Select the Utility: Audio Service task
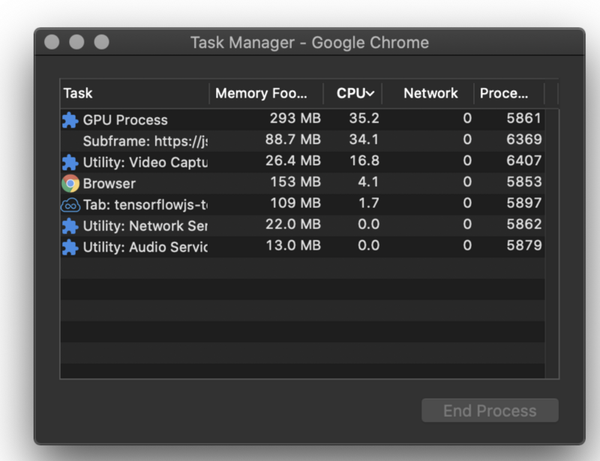 coord(145,247)
